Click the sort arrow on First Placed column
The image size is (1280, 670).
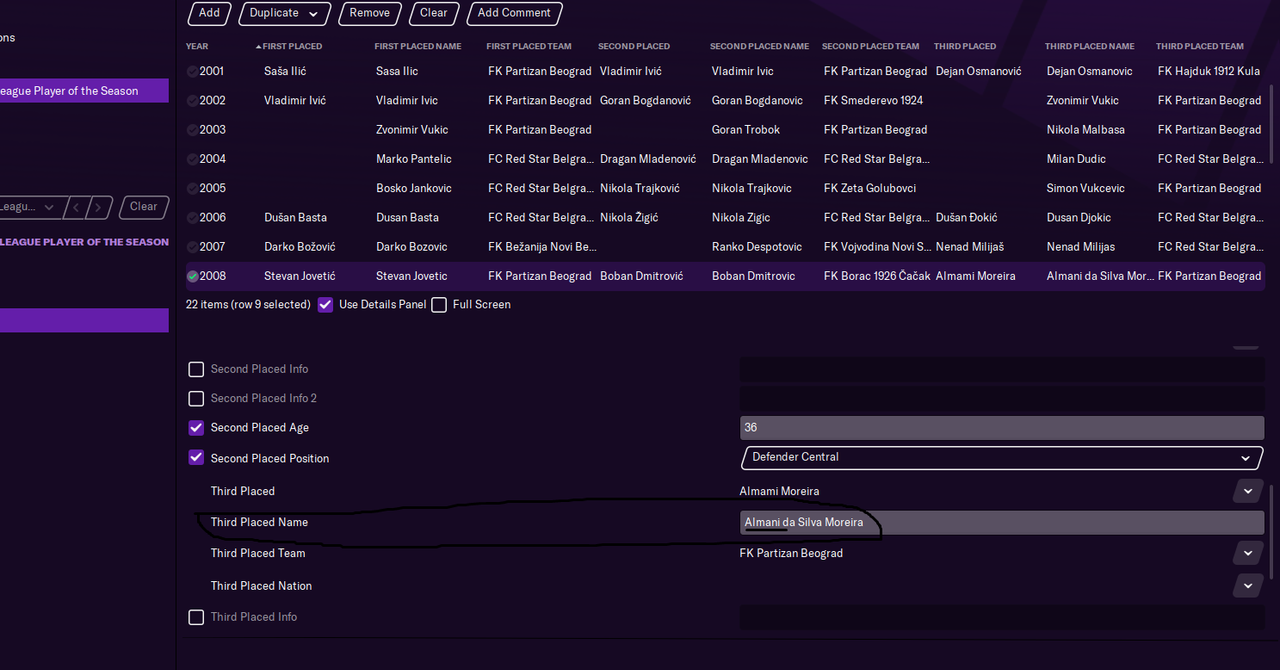pyautogui.click(x=259, y=47)
